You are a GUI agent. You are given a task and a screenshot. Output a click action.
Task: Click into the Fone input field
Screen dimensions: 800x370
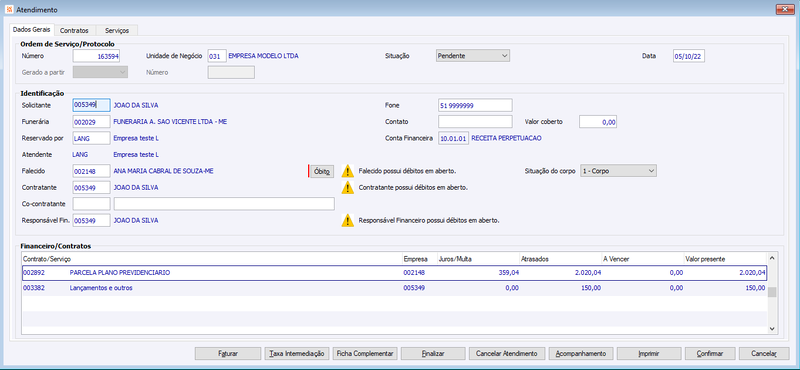475,105
